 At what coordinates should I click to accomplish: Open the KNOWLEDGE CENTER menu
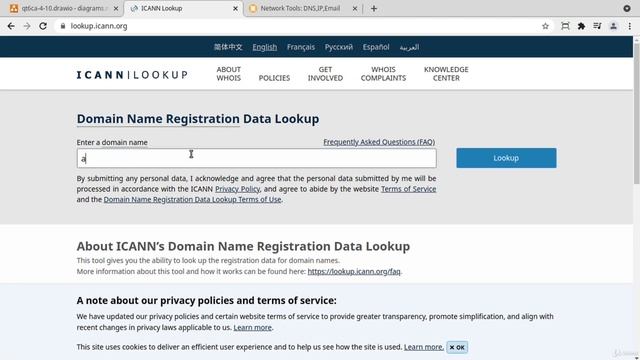(446, 73)
